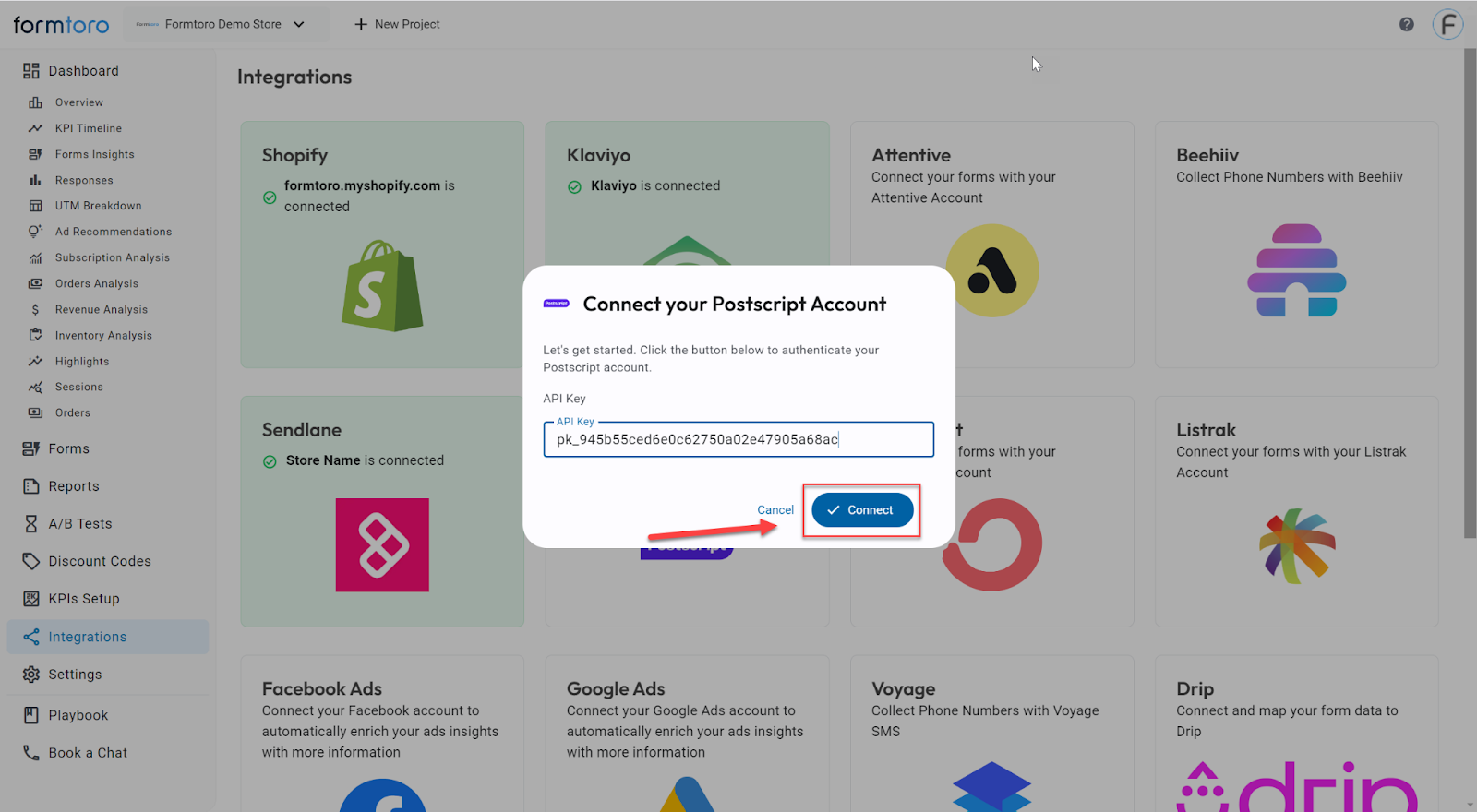Screen dimensions: 1477x812
Task: Open the Playbook book icon
Action: click(x=31, y=715)
